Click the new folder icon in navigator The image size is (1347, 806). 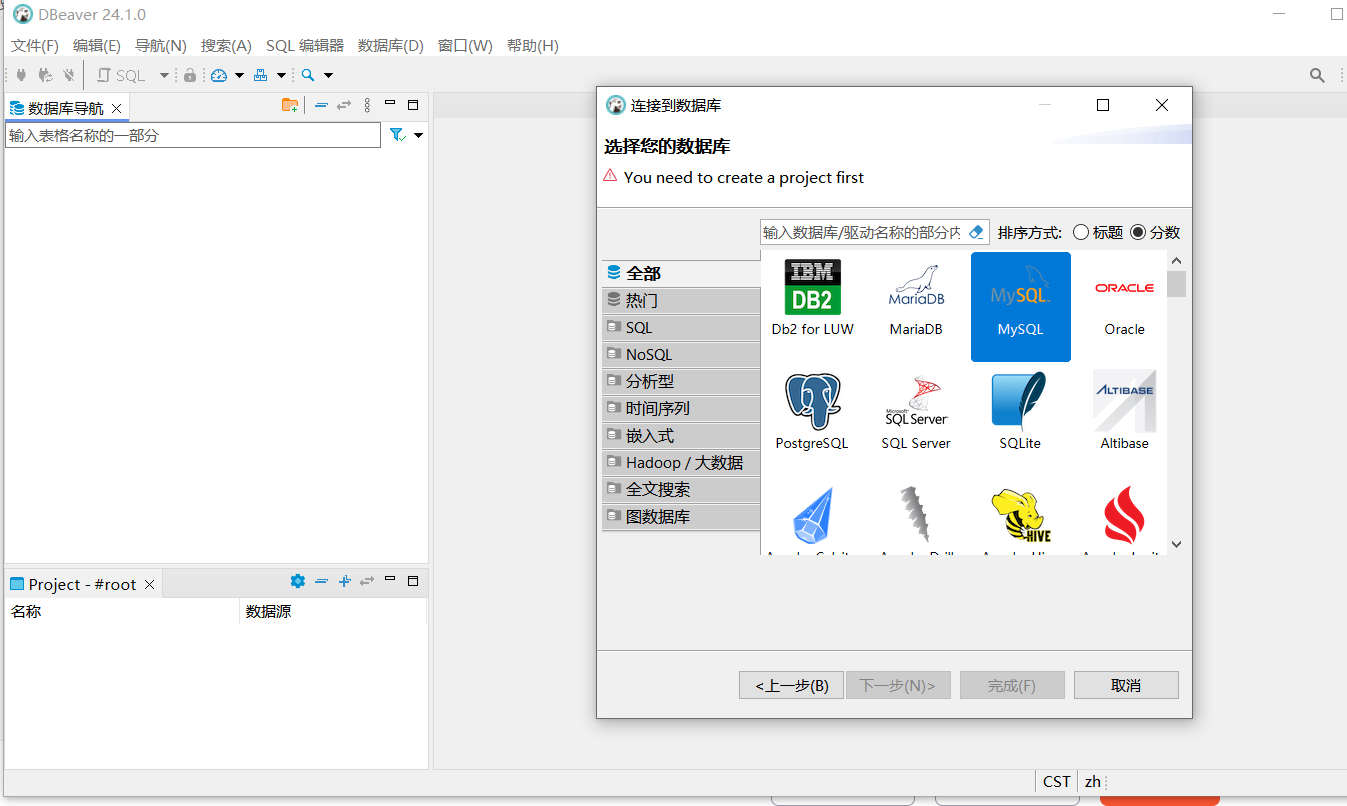tap(290, 105)
